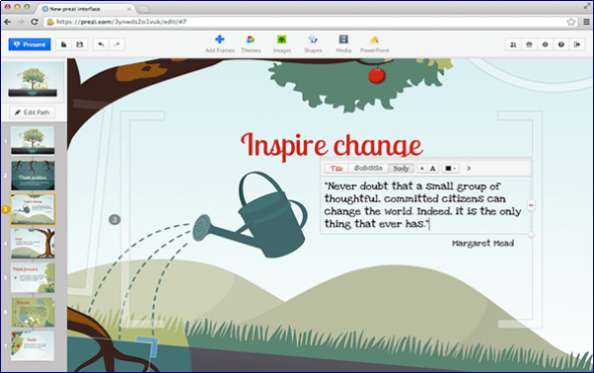
Task: Click the blue Present button
Action: (x=30, y=44)
